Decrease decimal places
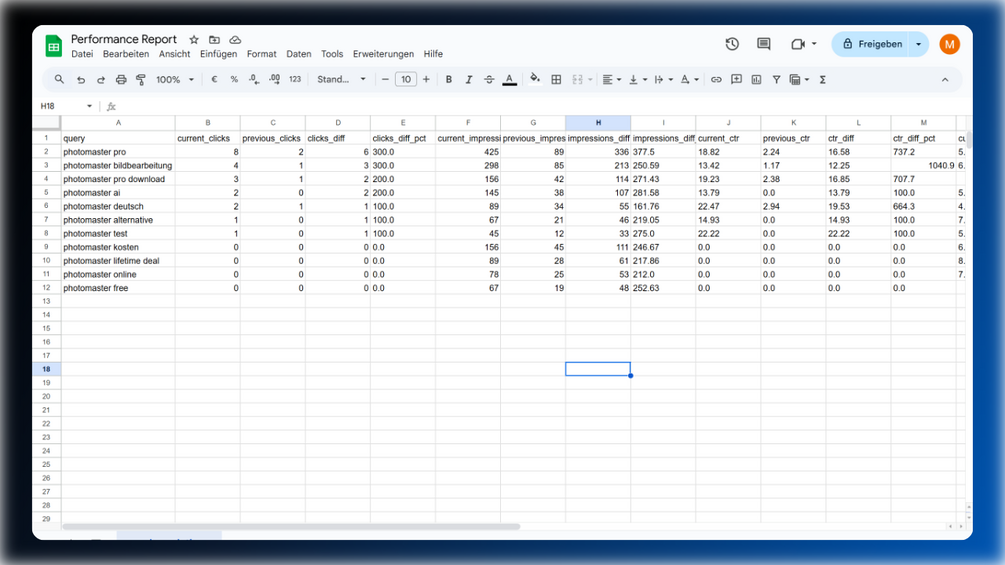 pyautogui.click(x=254, y=79)
